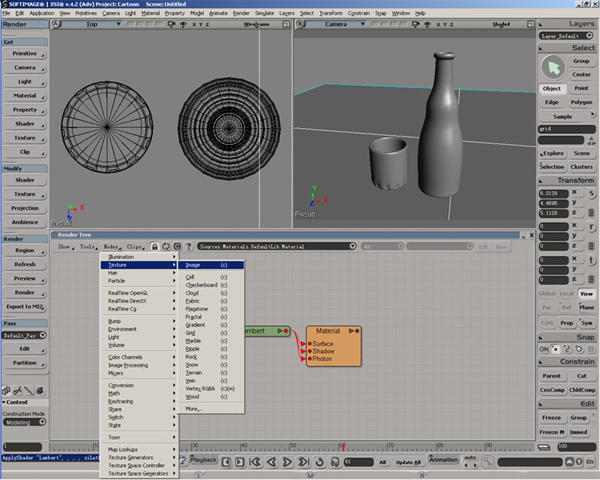Toggle the eye icon in Camera viewport header
600x480 pixels.
click(427, 24)
